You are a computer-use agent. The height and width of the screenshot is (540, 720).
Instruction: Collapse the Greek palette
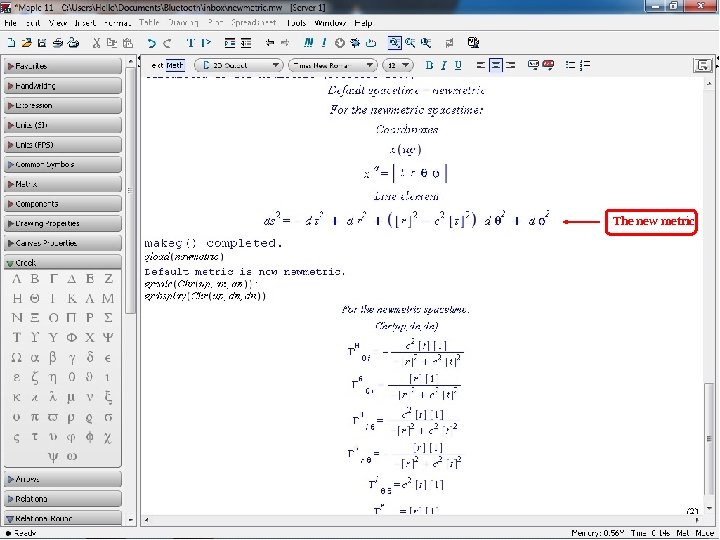coord(63,263)
